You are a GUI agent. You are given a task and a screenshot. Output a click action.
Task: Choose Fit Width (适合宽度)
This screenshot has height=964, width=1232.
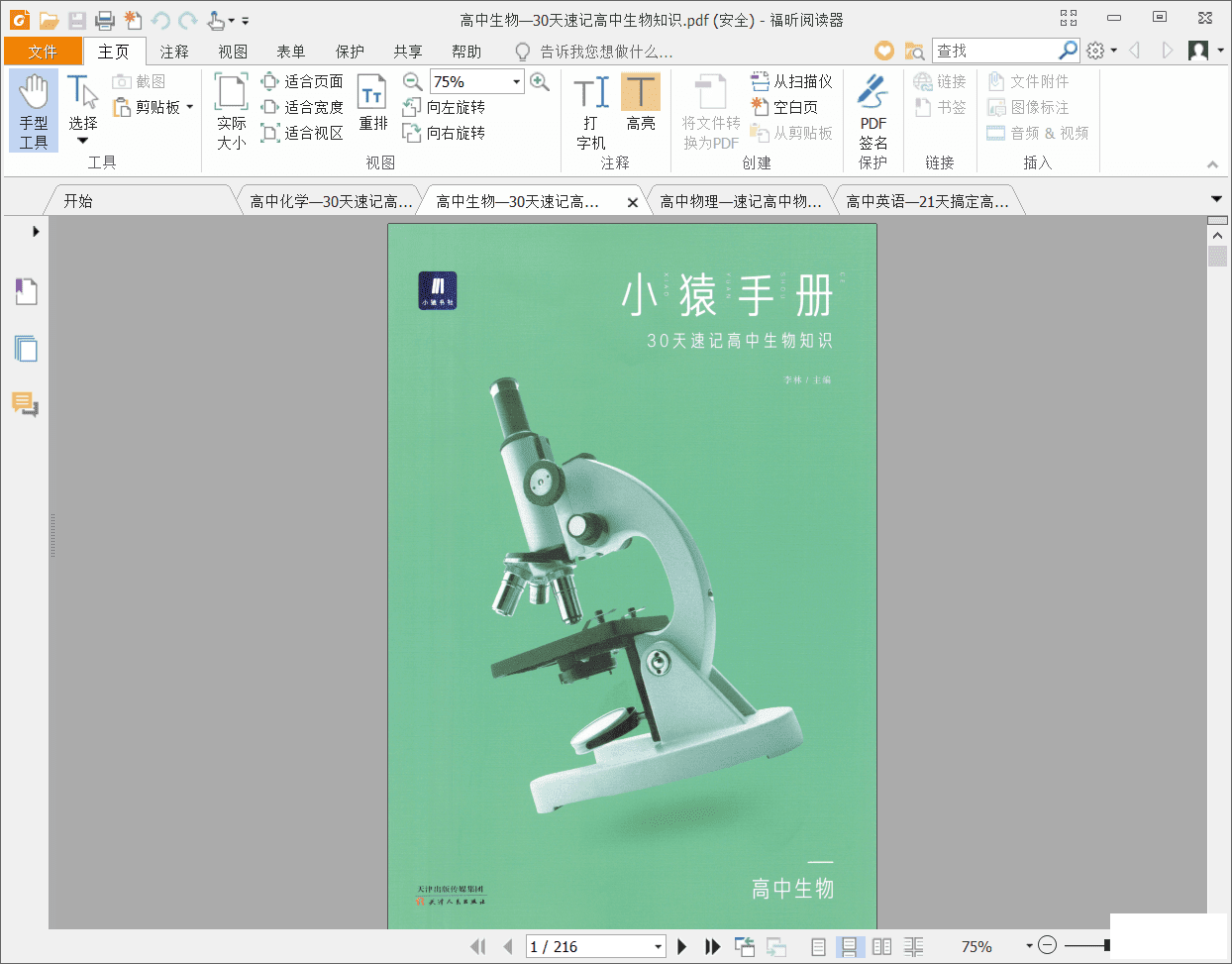[x=302, y=107]
